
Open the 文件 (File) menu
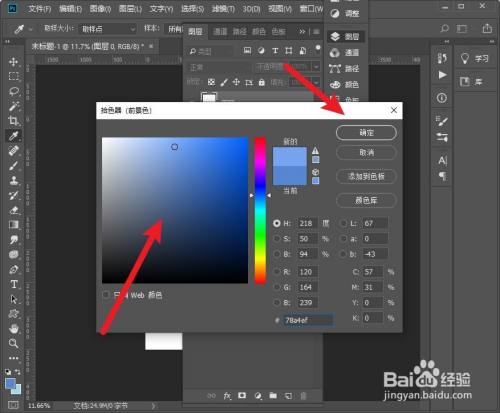pos(39,9)
